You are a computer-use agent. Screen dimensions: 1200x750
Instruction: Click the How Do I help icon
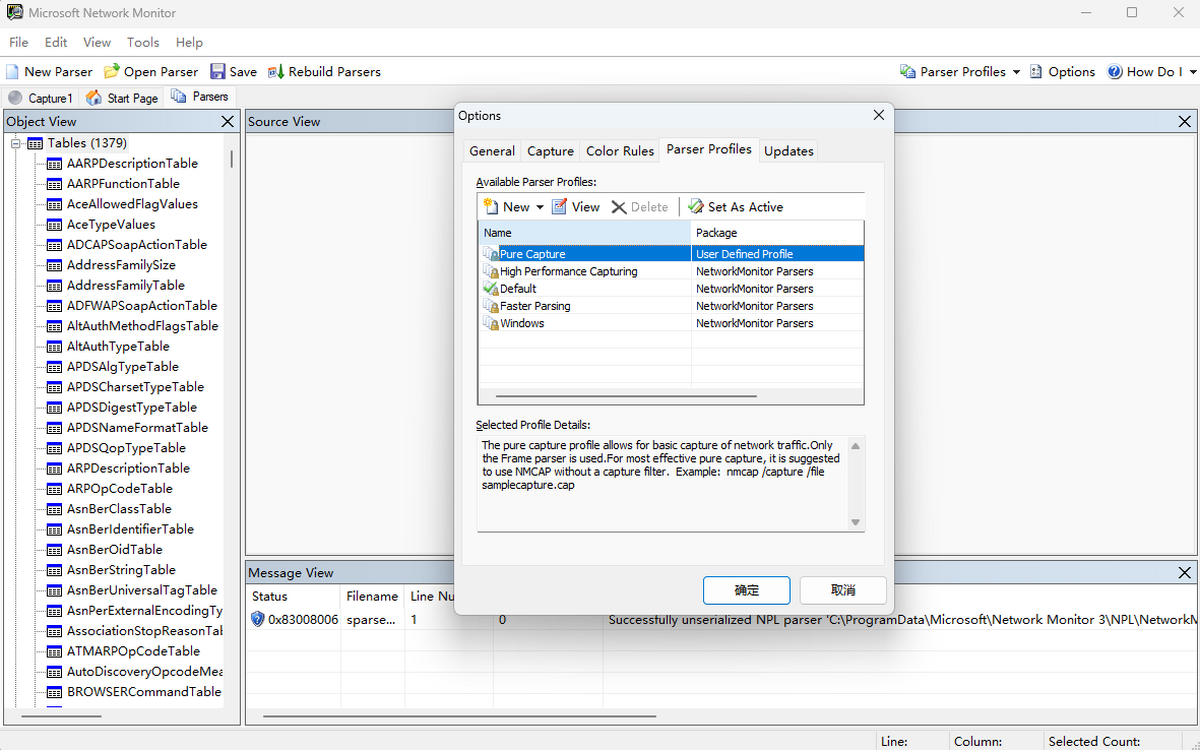point(1115,72)
